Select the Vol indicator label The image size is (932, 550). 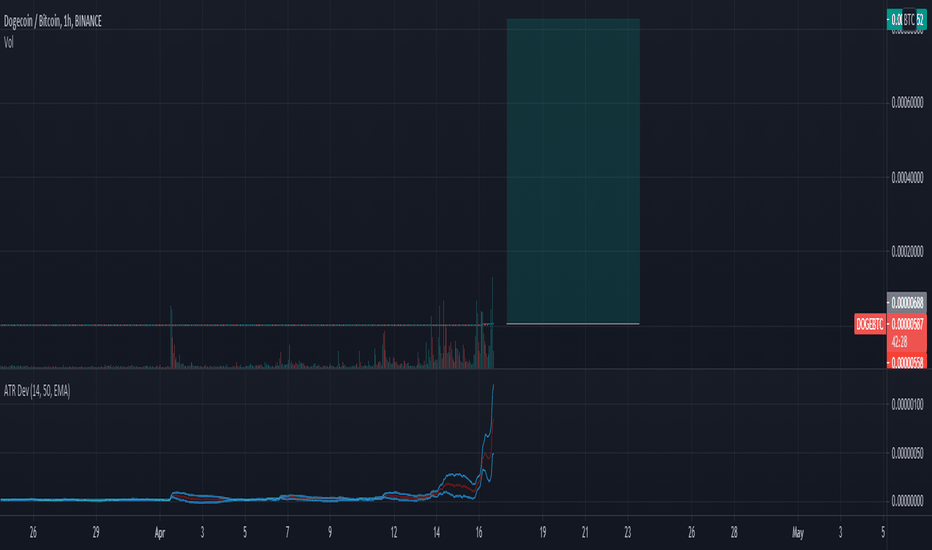8,43
